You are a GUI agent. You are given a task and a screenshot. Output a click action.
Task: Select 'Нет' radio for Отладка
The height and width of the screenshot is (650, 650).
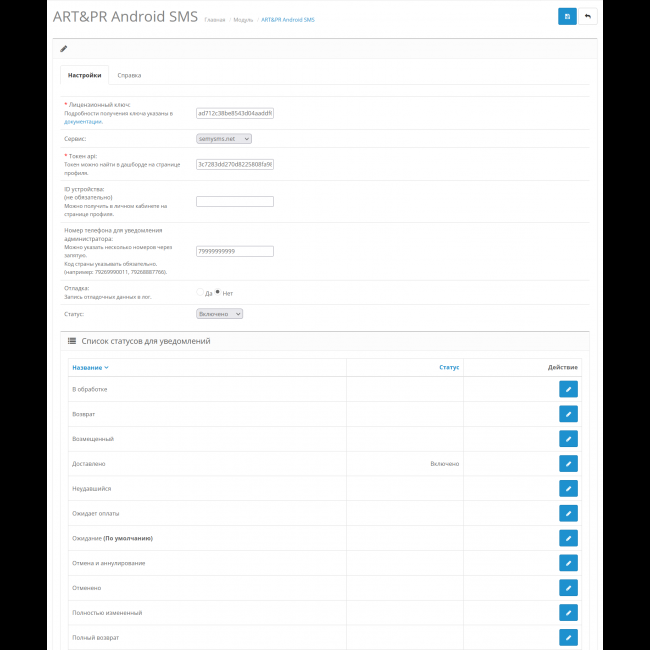coord(218,293)
